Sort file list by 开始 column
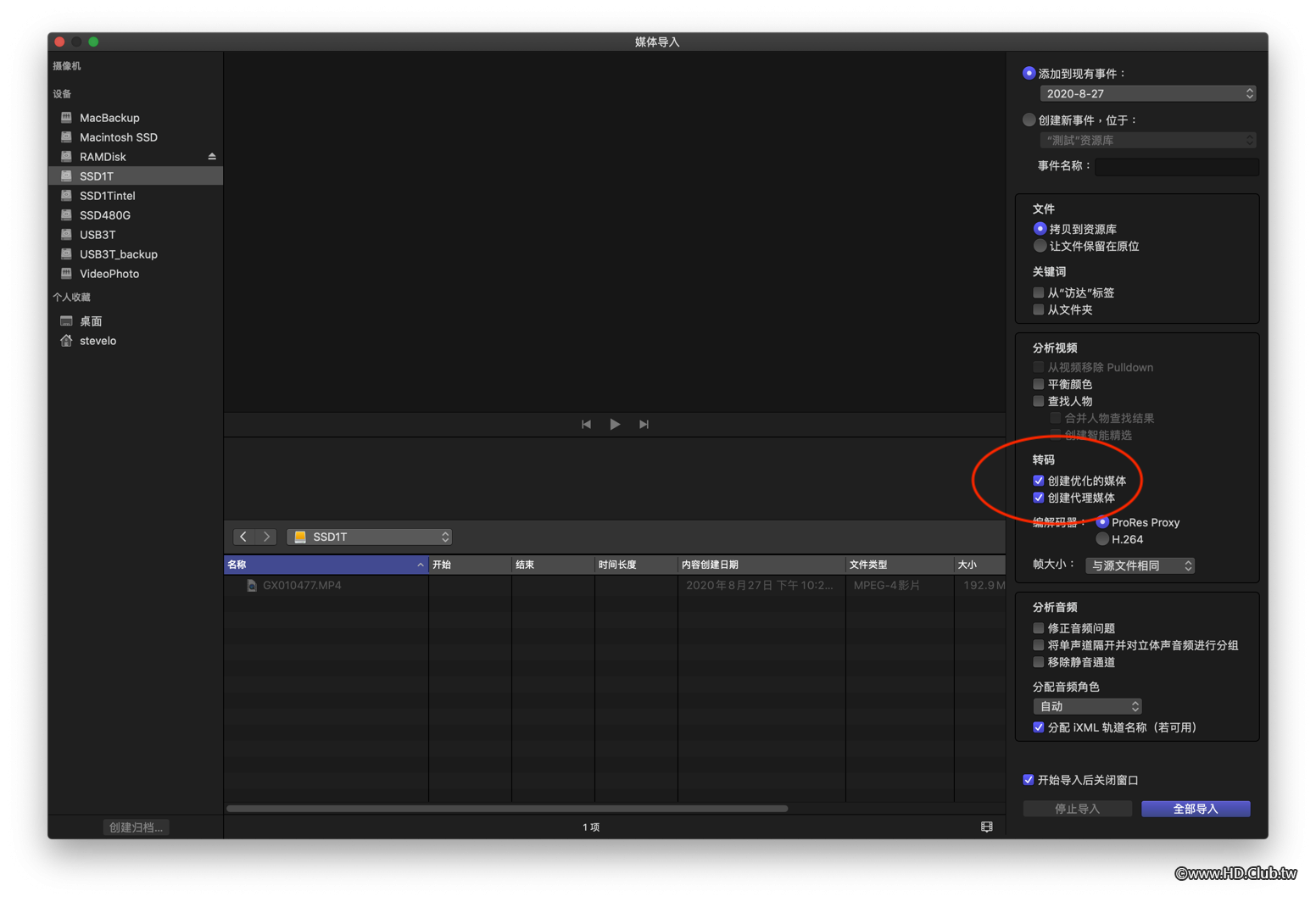Viewport: 1316px width, 902px height. pos(471,565)
